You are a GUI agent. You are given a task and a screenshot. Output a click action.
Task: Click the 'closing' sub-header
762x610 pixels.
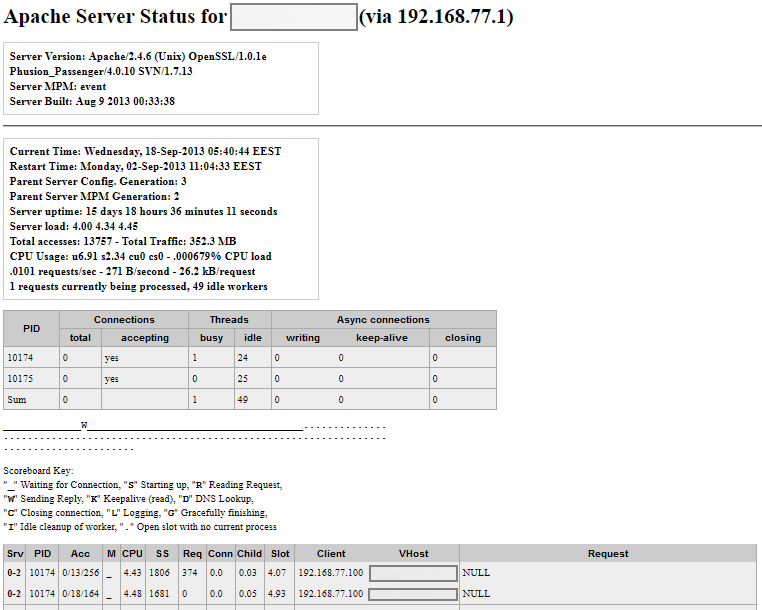(463, 338)
